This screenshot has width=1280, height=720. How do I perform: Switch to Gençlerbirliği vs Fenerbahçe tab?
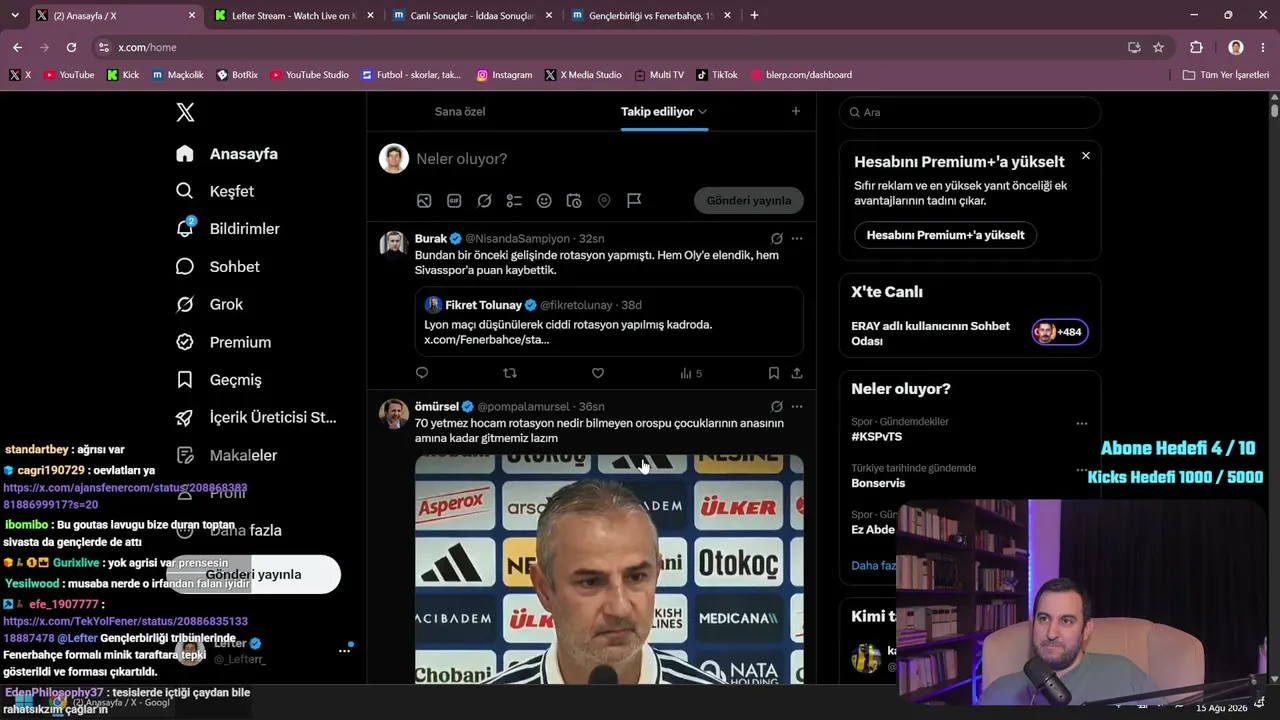[x=650, y=15]
